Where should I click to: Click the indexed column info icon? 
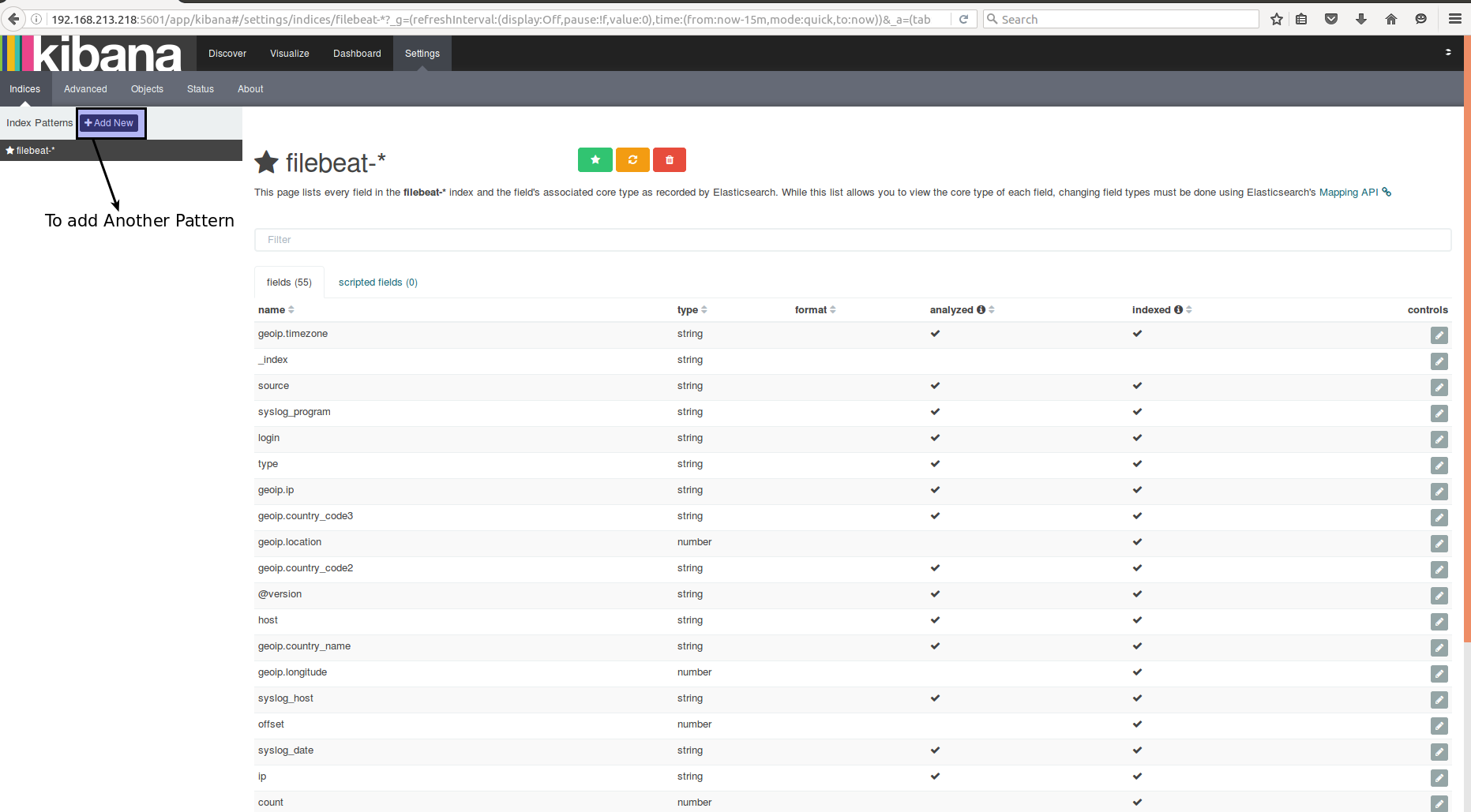[x=1178, y=310]
